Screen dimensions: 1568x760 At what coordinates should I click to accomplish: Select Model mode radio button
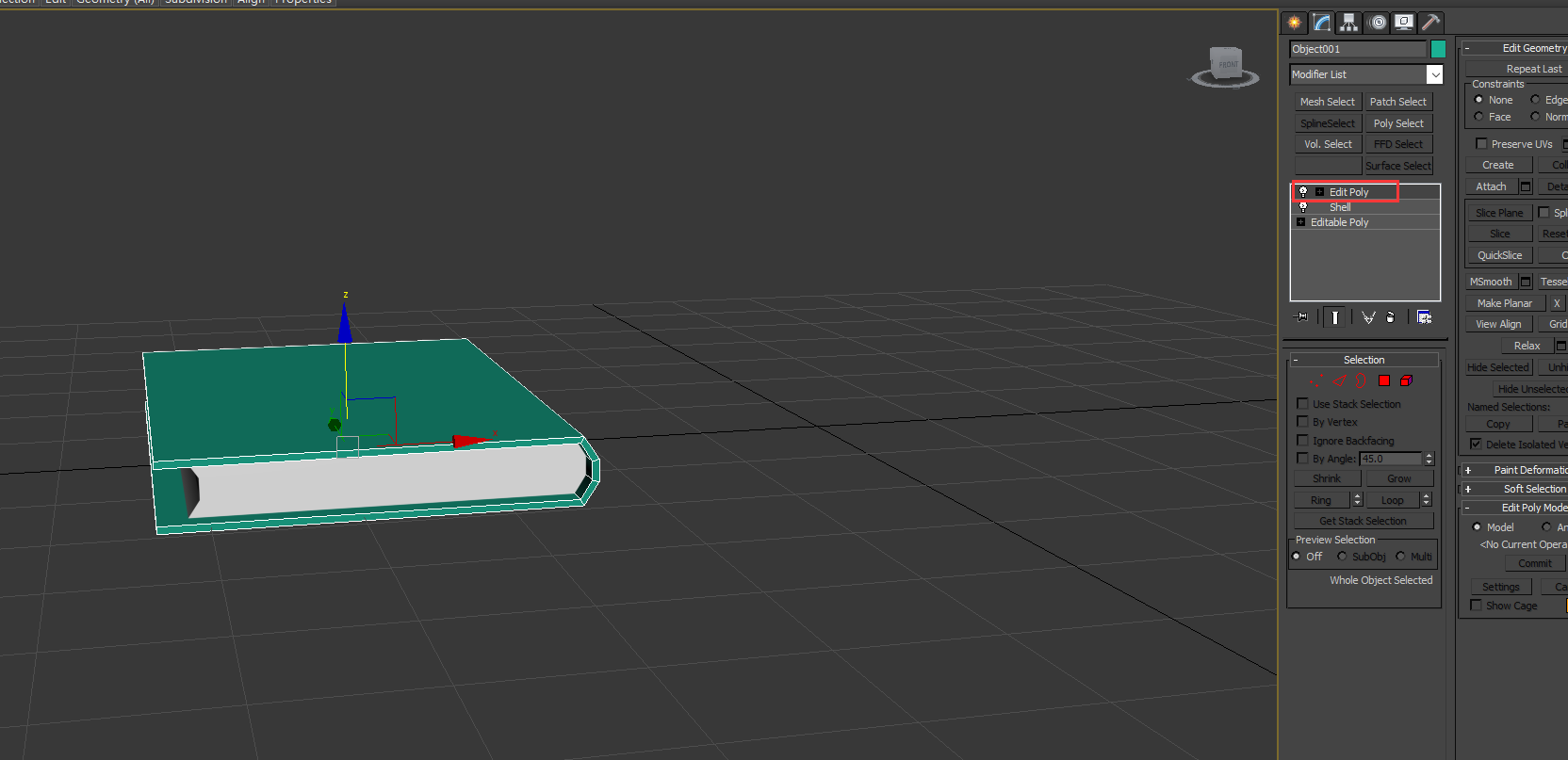tap(1478, 527)
